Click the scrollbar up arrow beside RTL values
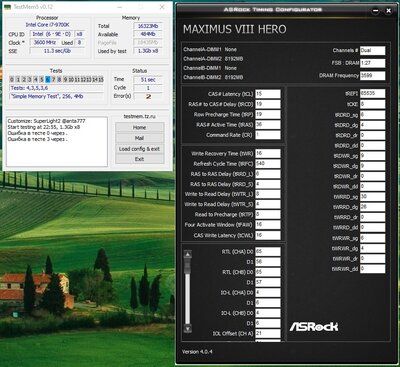The width and height of the screenshot is (400, 367). pyautogui.click(x=188, y=254)
